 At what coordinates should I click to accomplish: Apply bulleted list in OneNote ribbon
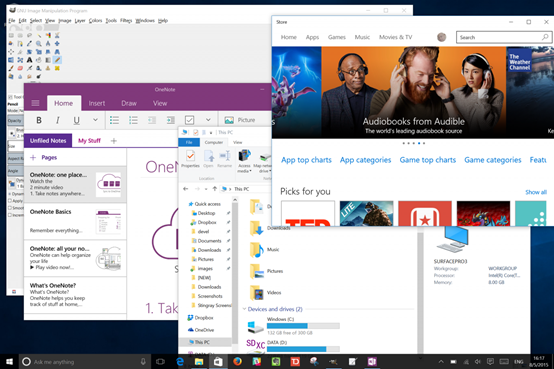click(x=114, y=120)
